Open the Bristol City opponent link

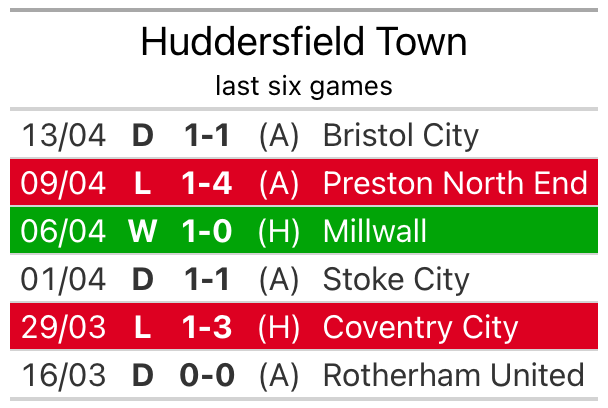coord(400,135)
